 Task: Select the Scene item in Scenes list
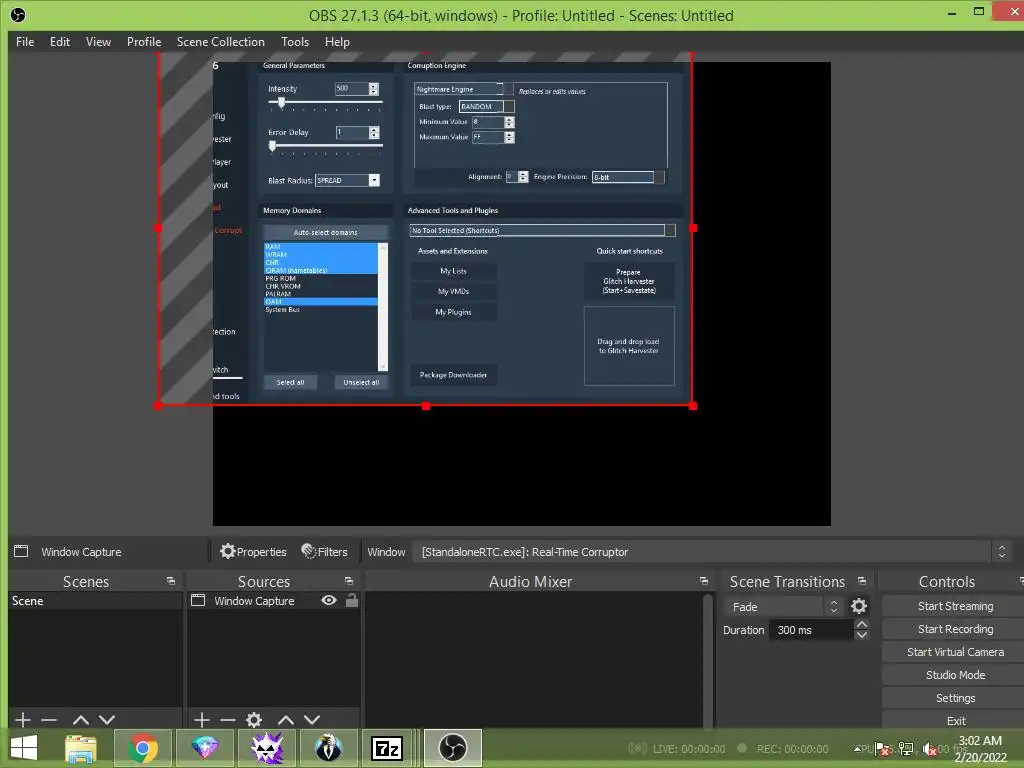[95, 601]
